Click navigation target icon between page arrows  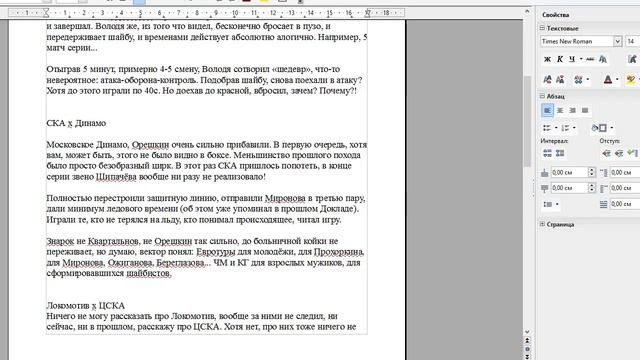click(527, 349)
